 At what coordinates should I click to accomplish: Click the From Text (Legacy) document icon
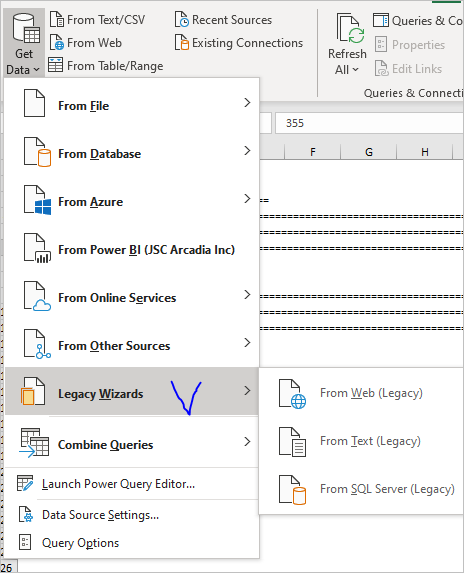292,442
